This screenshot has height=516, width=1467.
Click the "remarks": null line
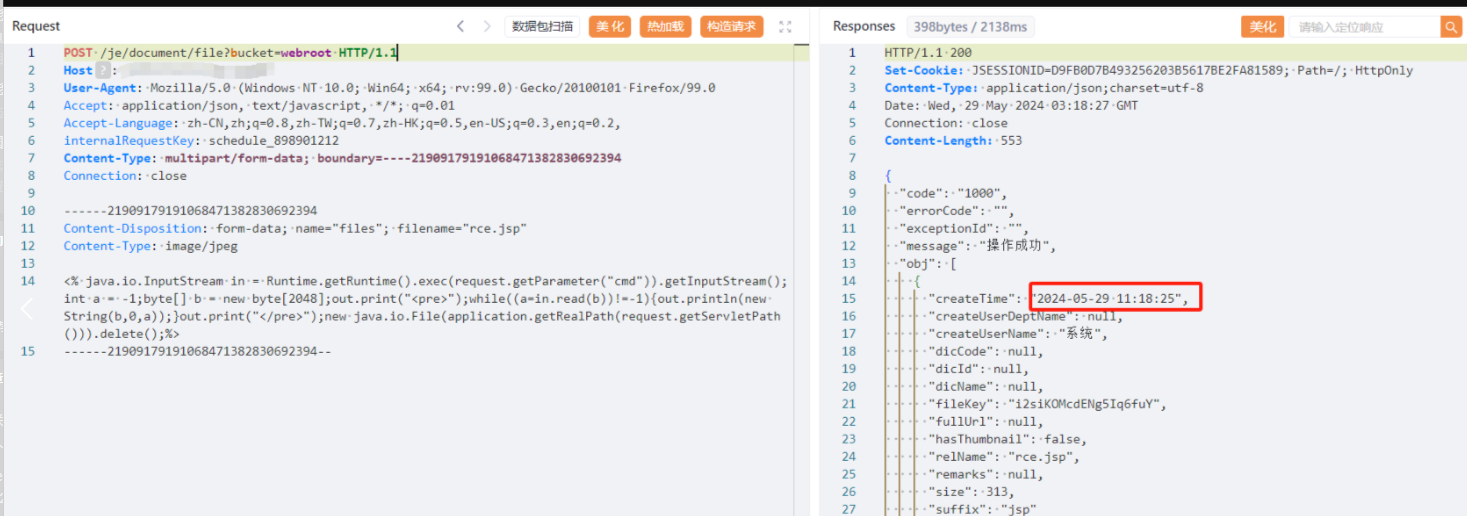[x=987, y=474]
